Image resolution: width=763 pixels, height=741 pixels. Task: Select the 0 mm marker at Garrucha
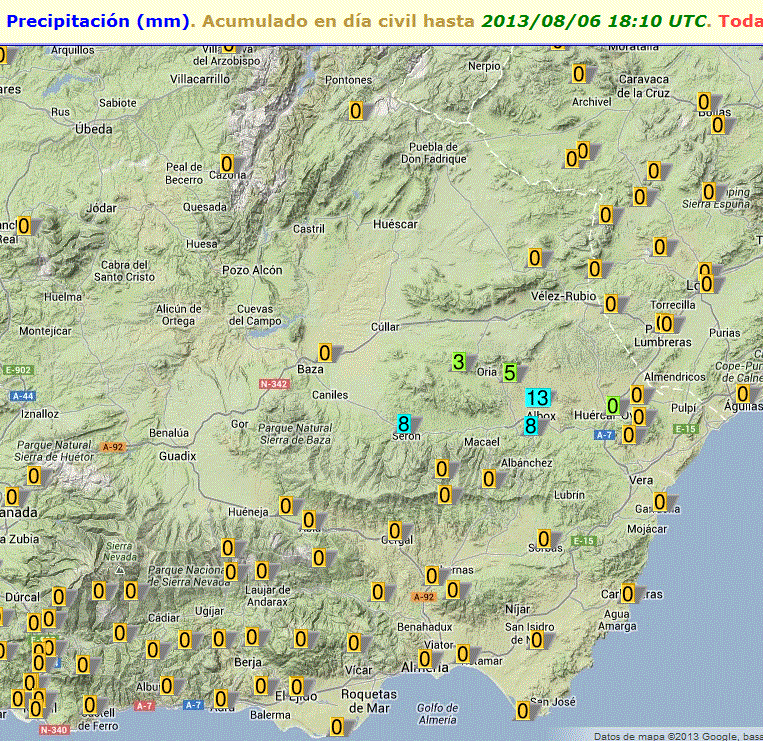pyautogui.click(x=660, y=501)
